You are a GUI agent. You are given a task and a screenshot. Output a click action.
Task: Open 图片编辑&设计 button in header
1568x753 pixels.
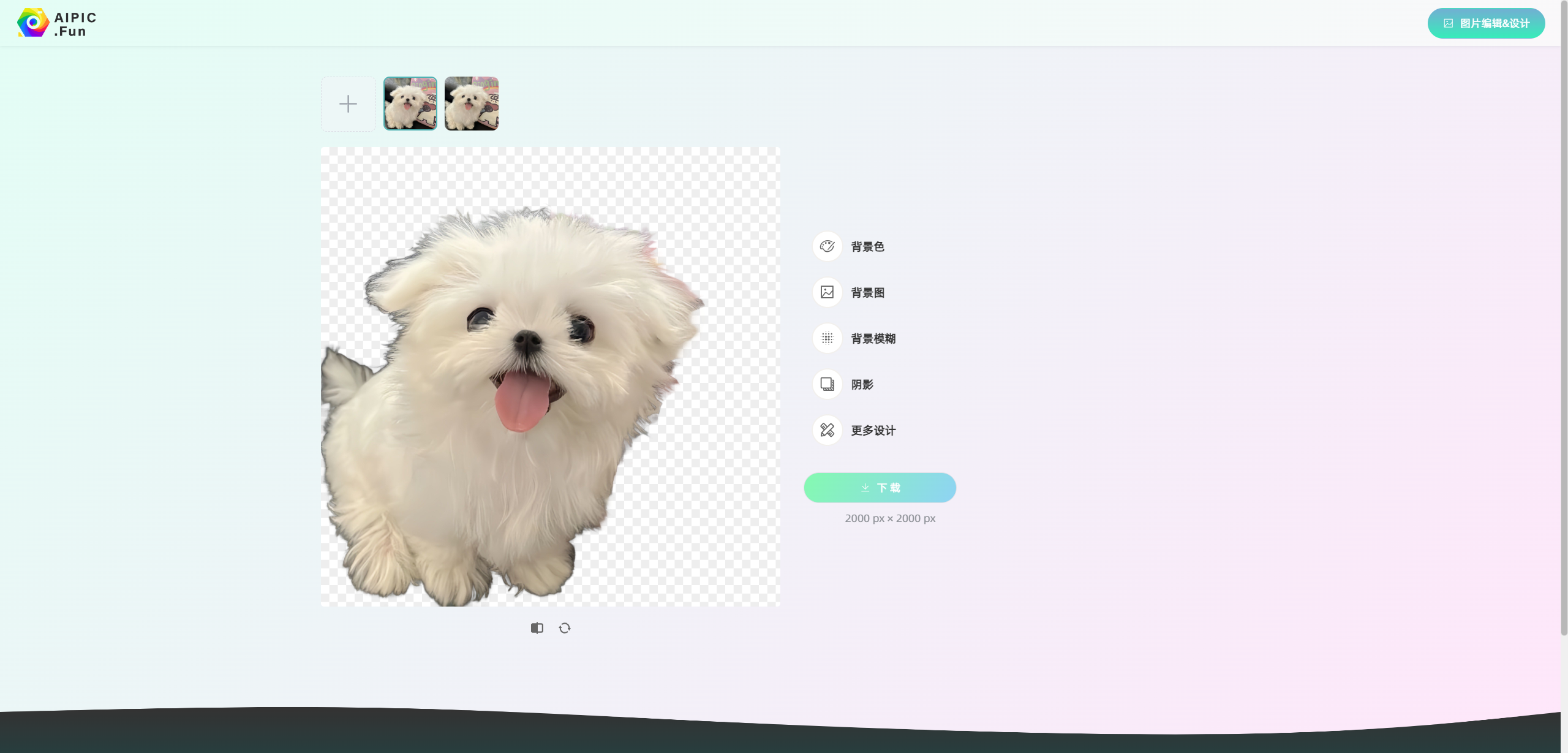1486,23
